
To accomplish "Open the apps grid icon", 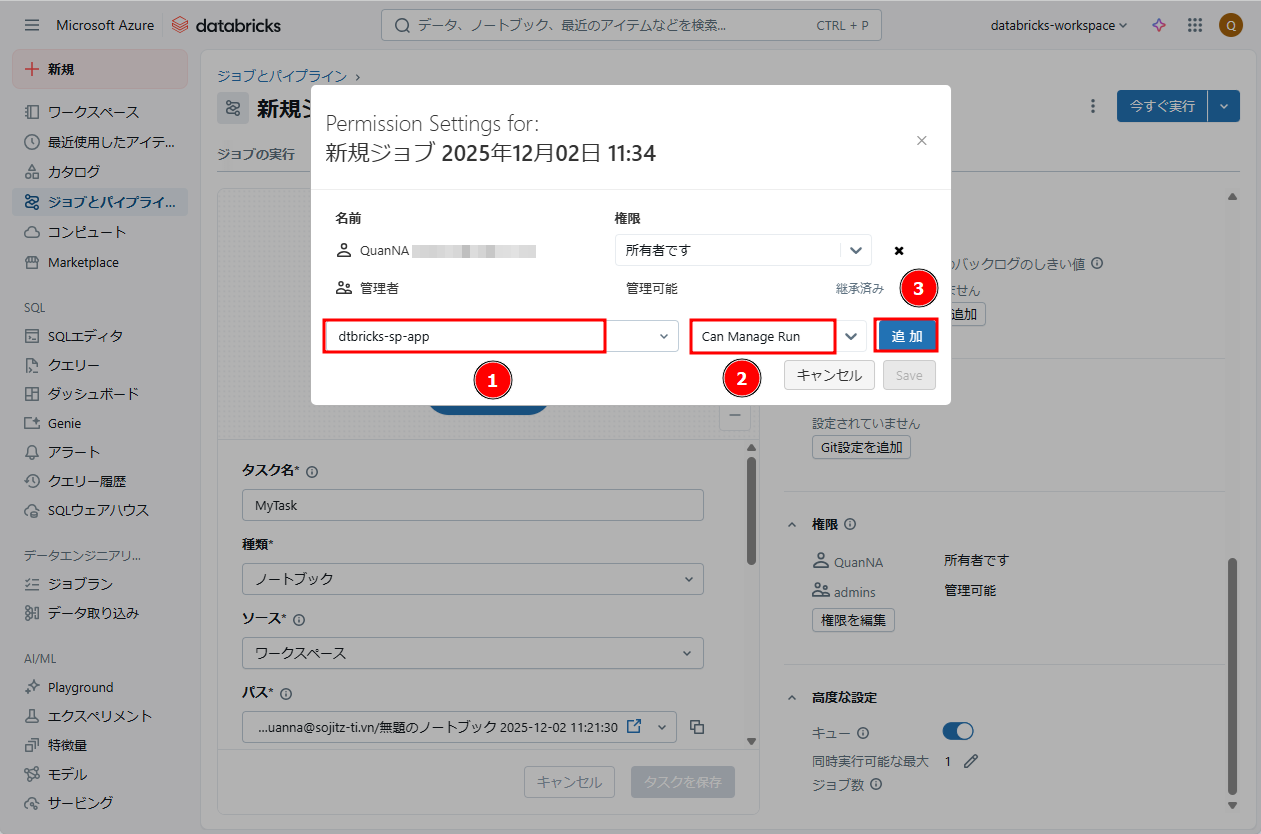I will (1194, 25).
